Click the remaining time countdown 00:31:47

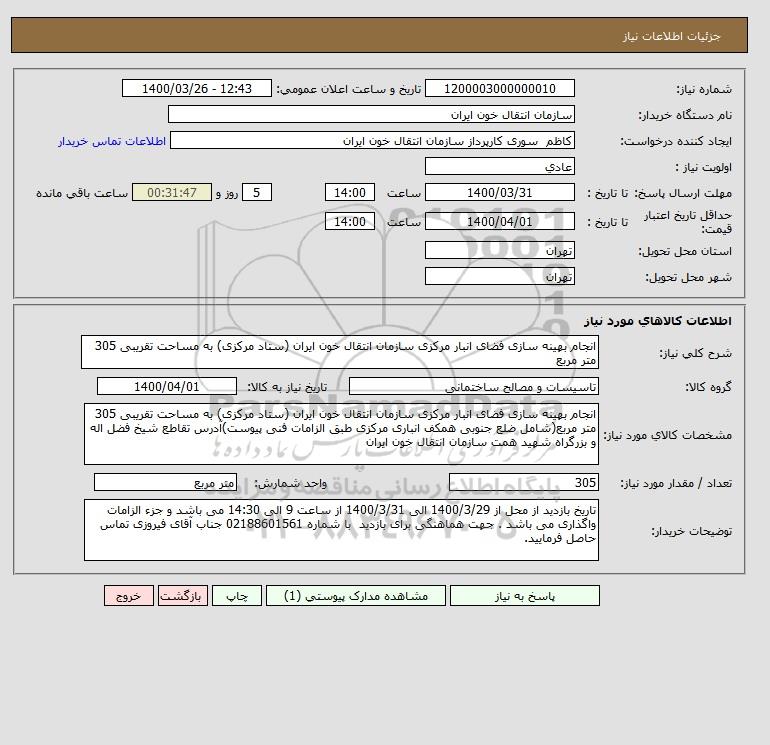click(172, 193)
